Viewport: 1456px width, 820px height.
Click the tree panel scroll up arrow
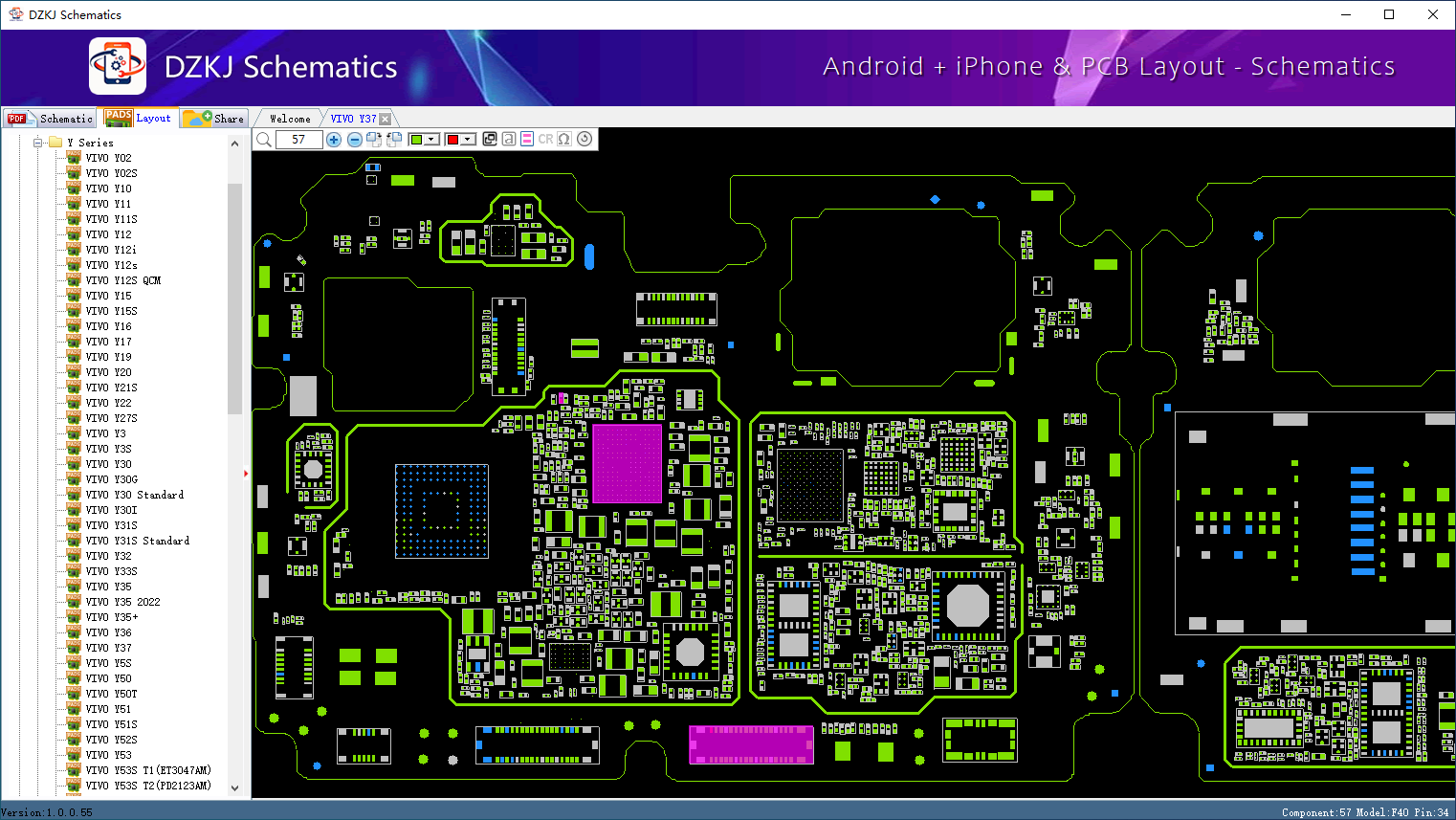(x=234, y=144)
